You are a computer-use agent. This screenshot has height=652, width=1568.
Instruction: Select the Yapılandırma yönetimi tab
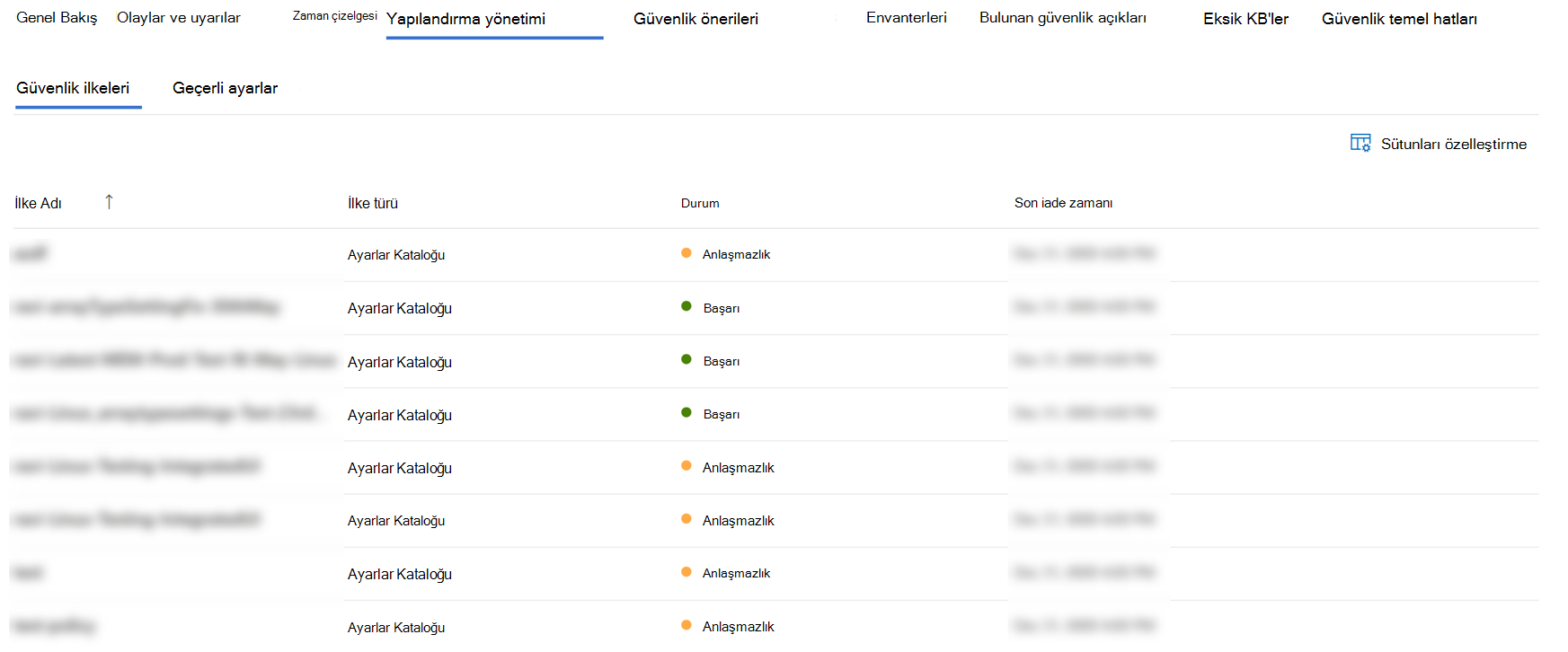click(465, 19)
